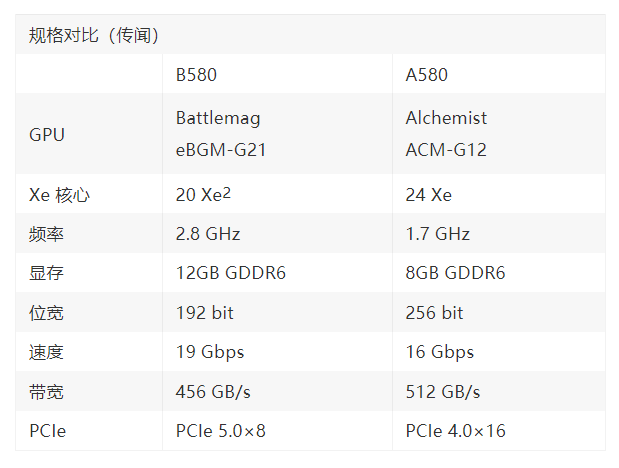Screen dimensions: 619x468
Task: Click the 19 Gbps value
Action: point(210,353)
